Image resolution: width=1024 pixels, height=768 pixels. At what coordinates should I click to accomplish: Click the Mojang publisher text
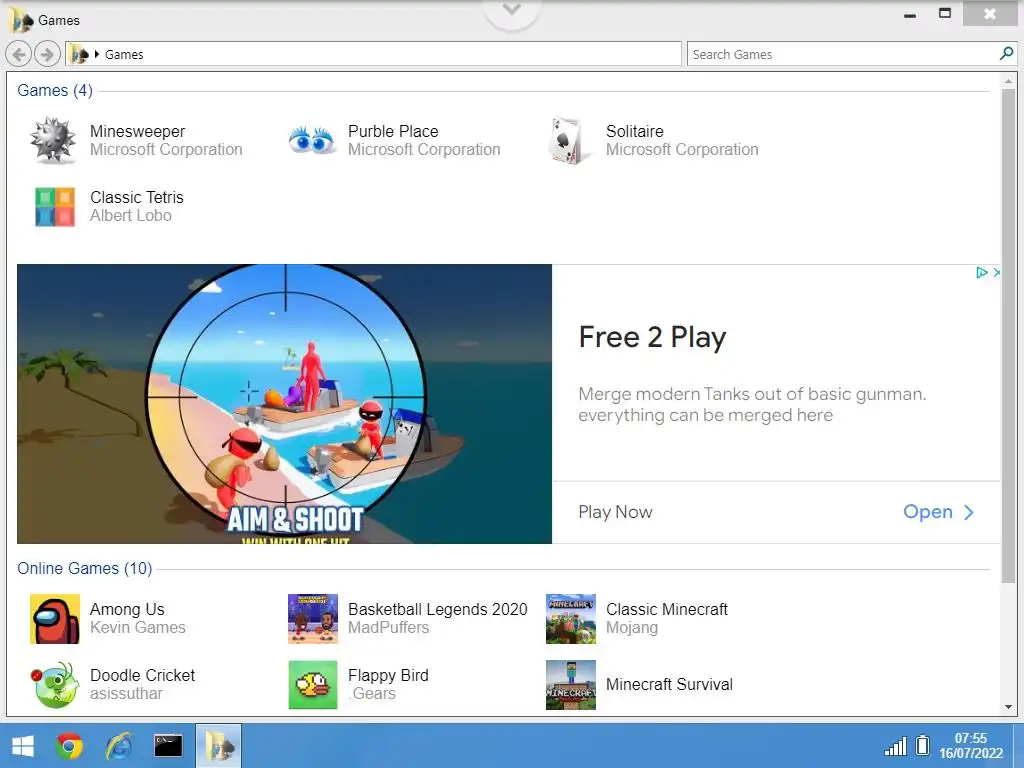coord(632,628)
